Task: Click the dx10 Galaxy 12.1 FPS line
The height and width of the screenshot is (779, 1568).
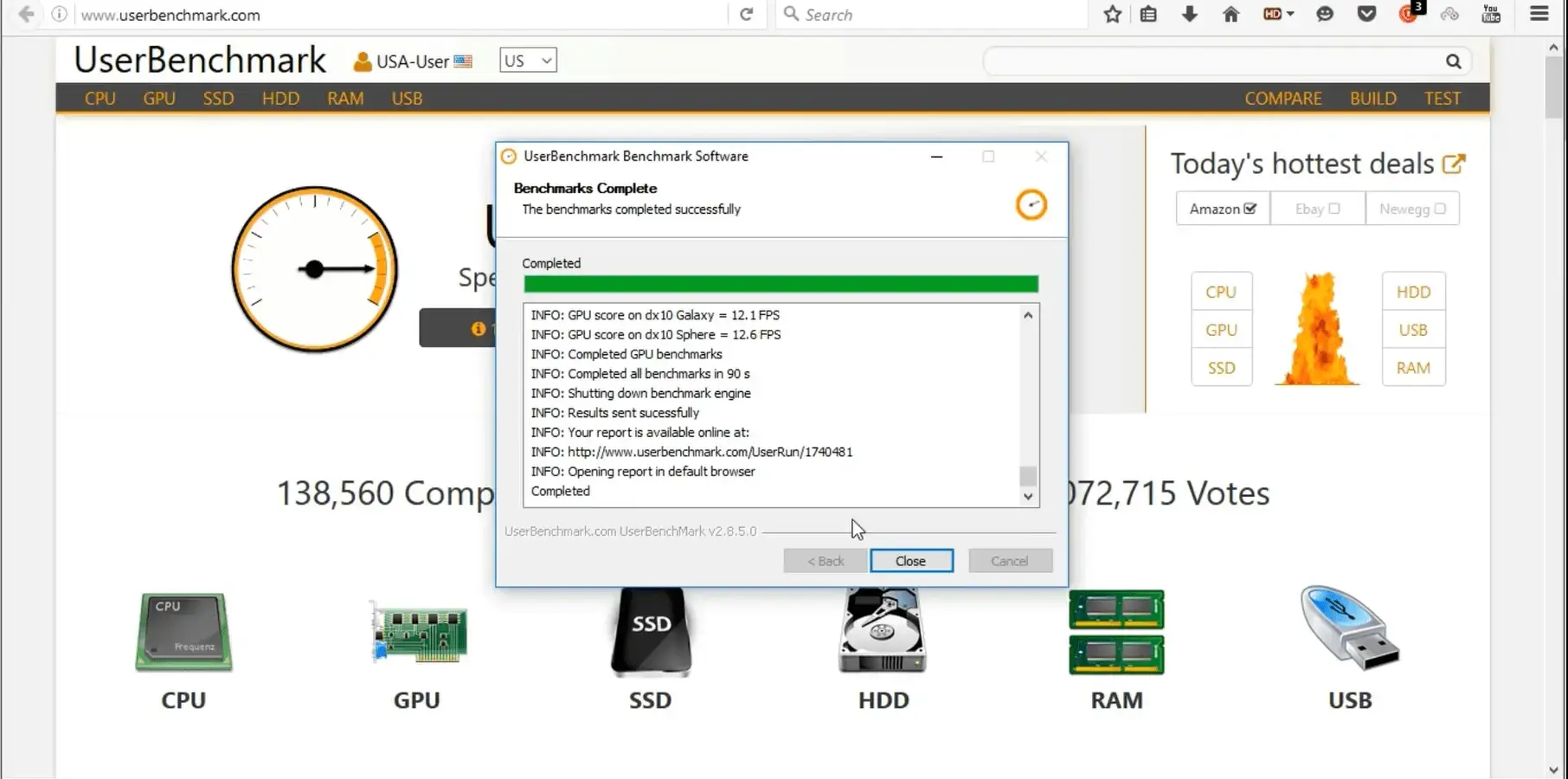Action: coord(655,315)
